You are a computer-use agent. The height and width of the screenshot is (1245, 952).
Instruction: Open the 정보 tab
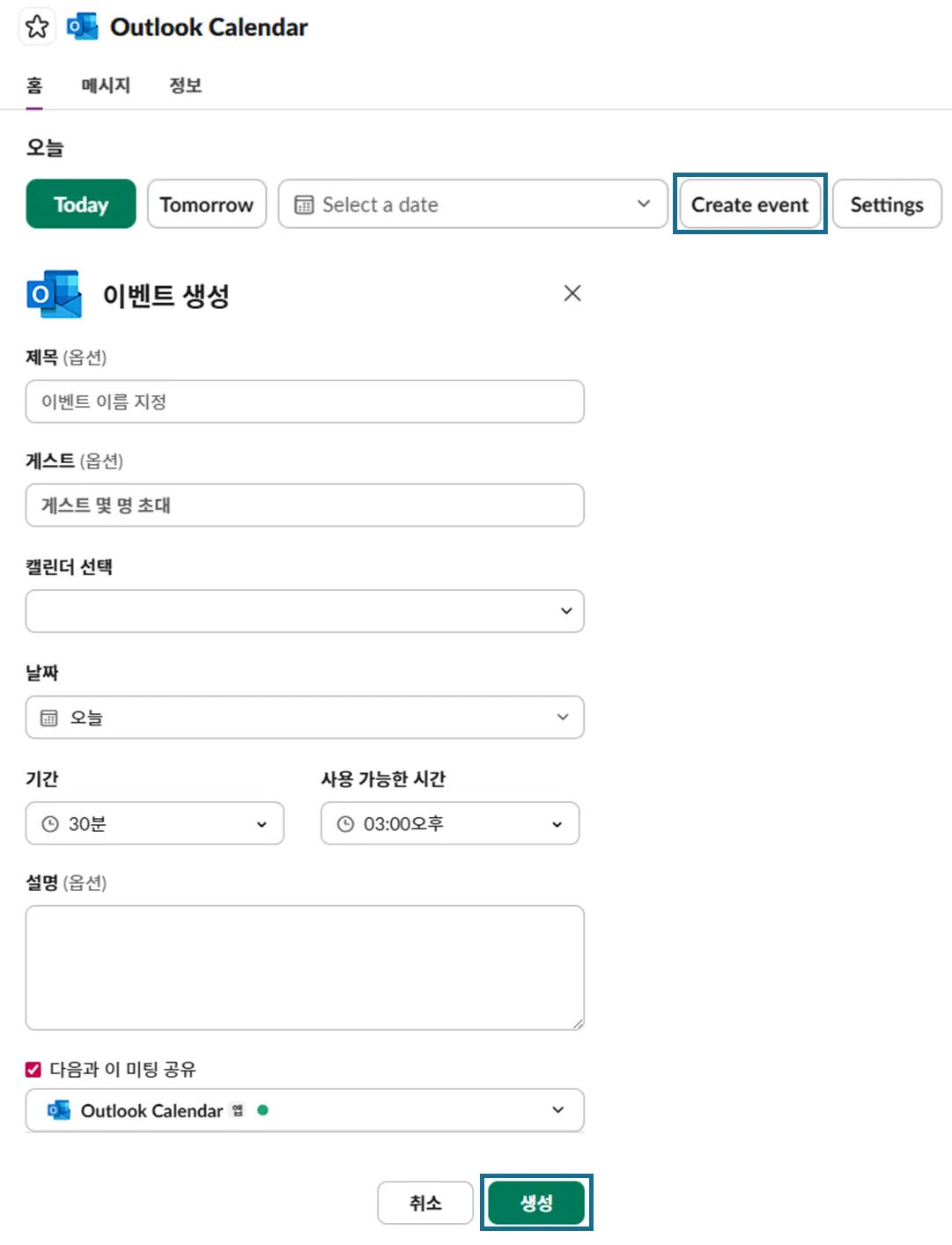tap(185, 85)
